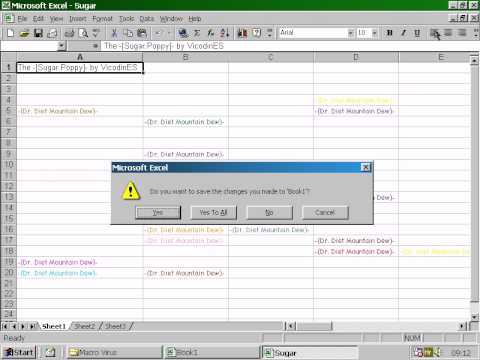Click the vertical scrollbar down arrow
This screenshot has height=360, width=480.
tap(474, 317)
